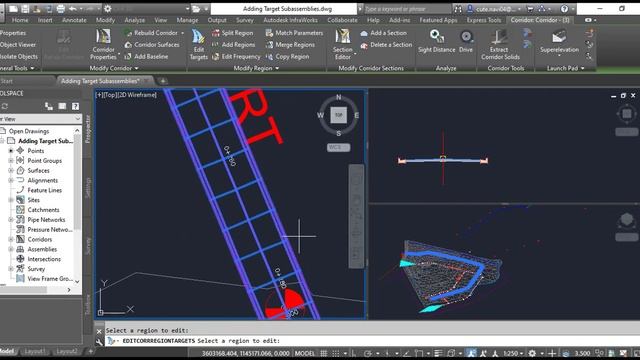
Task: Launch Sight Distance analysis
Action: [x=436, y=41]
